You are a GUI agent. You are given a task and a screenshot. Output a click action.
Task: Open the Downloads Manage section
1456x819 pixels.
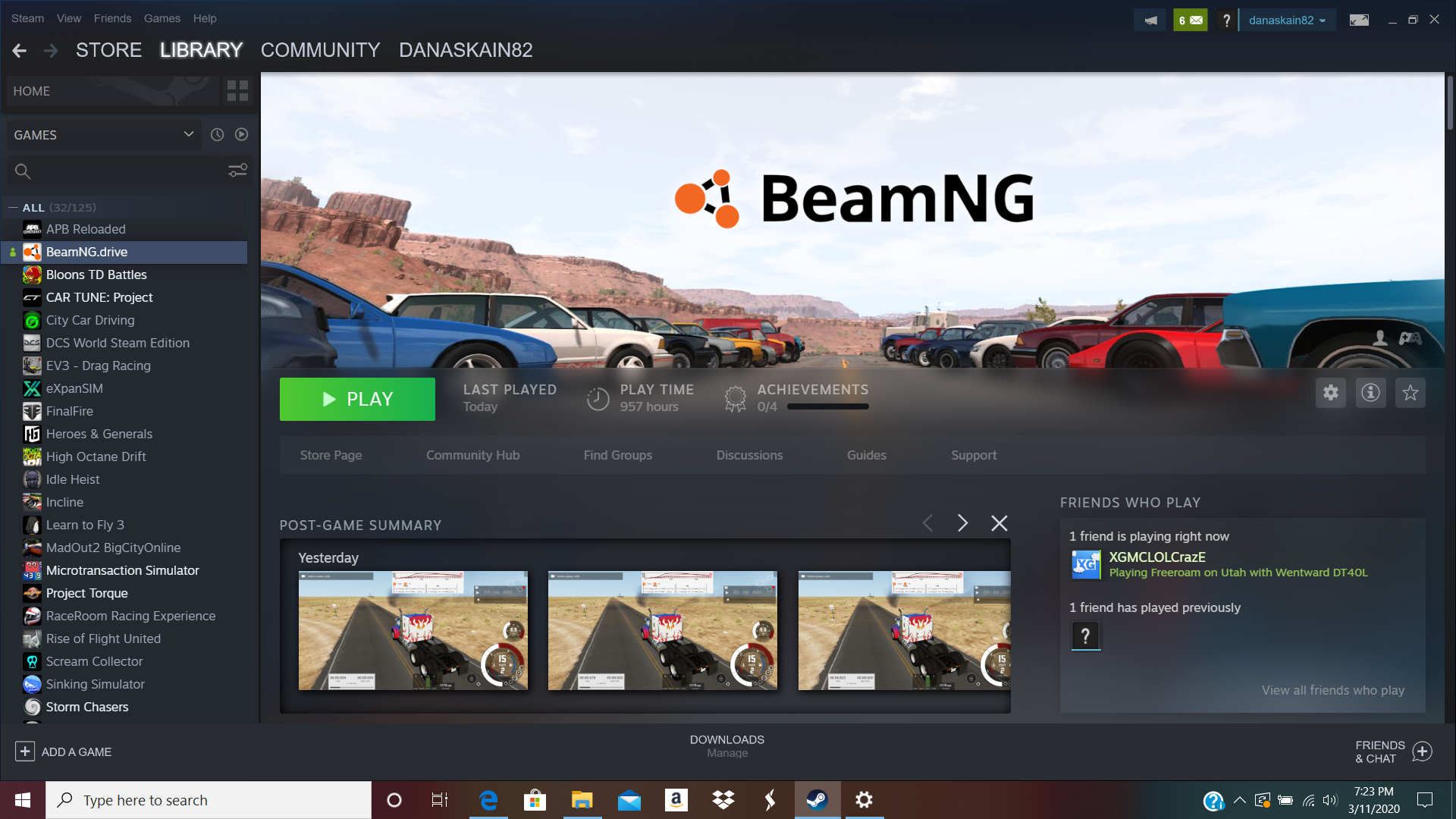point(727,746)
